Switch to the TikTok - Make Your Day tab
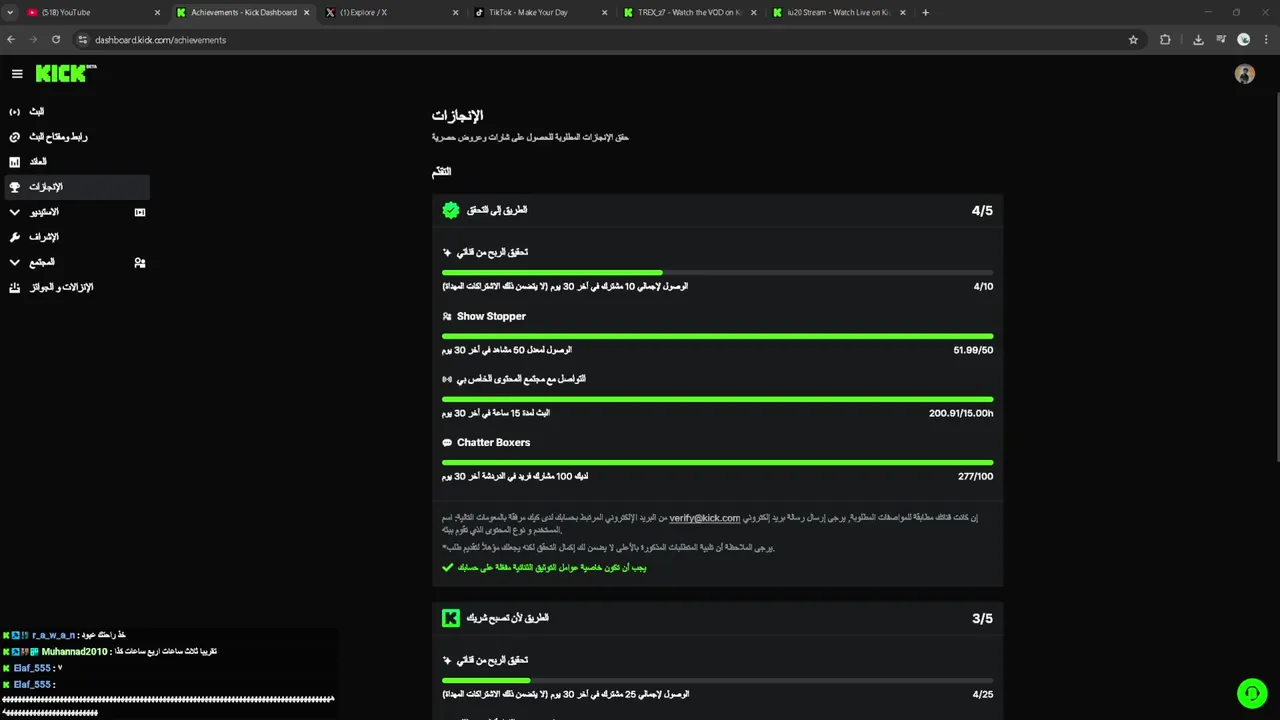This screenshot has width=1280, height=720. click(x=520, y=13)
